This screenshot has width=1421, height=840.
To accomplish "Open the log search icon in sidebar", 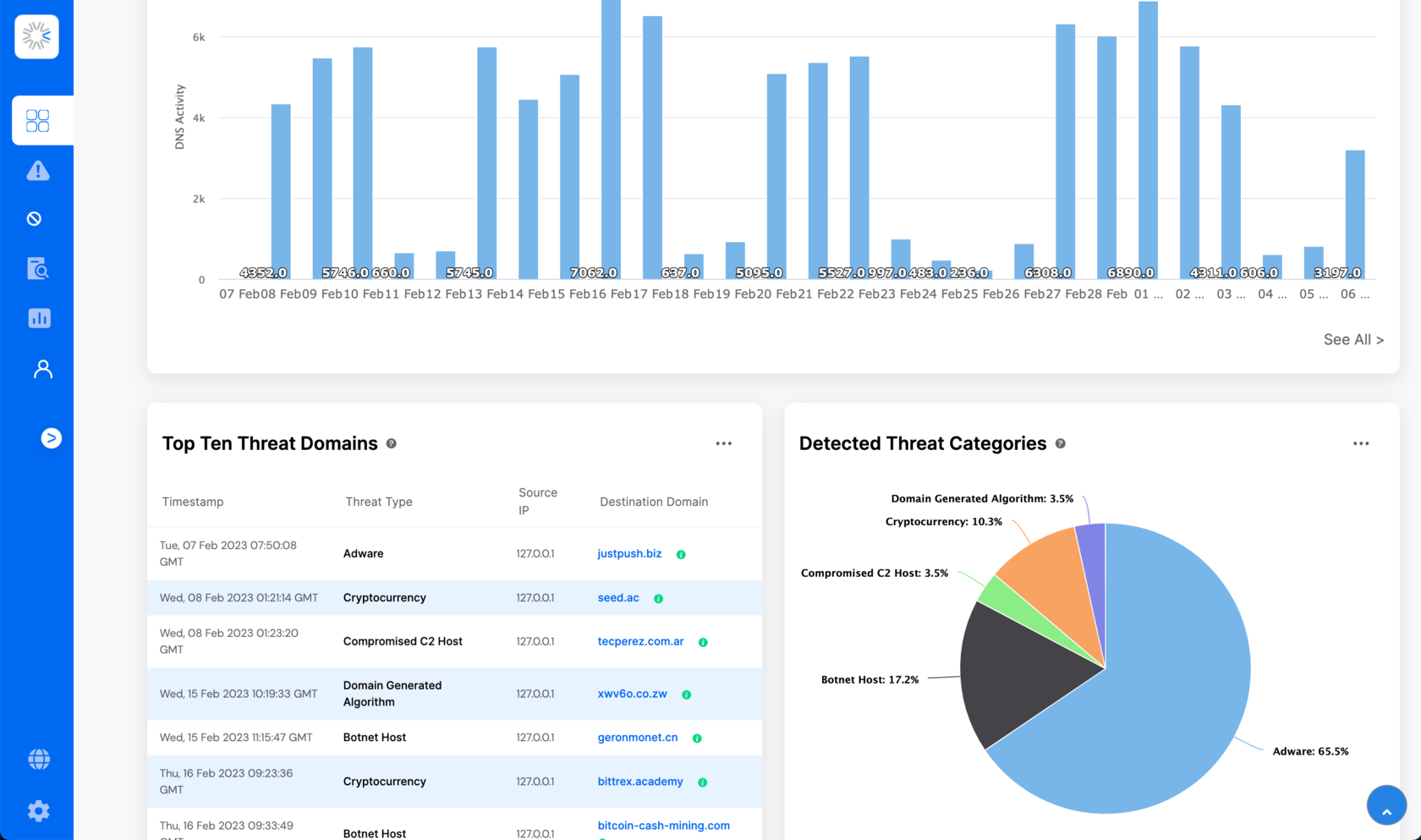I will click(38, 269).
